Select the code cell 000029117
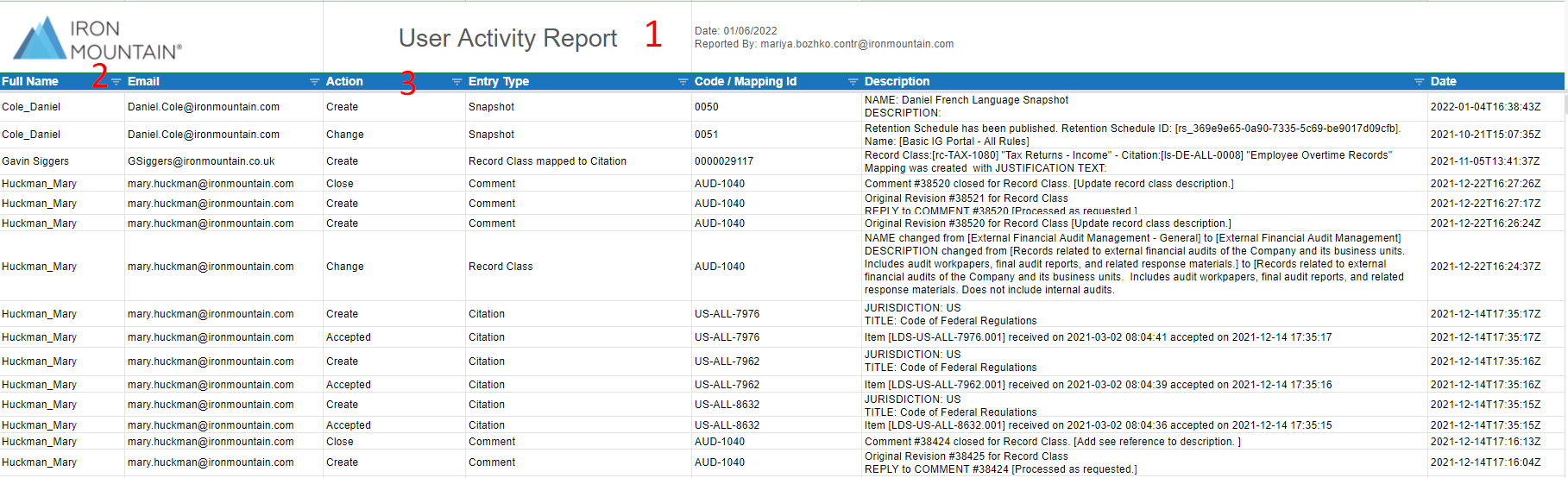Image resolution: width=1568 pixels, height=478 pixels. 724,161
